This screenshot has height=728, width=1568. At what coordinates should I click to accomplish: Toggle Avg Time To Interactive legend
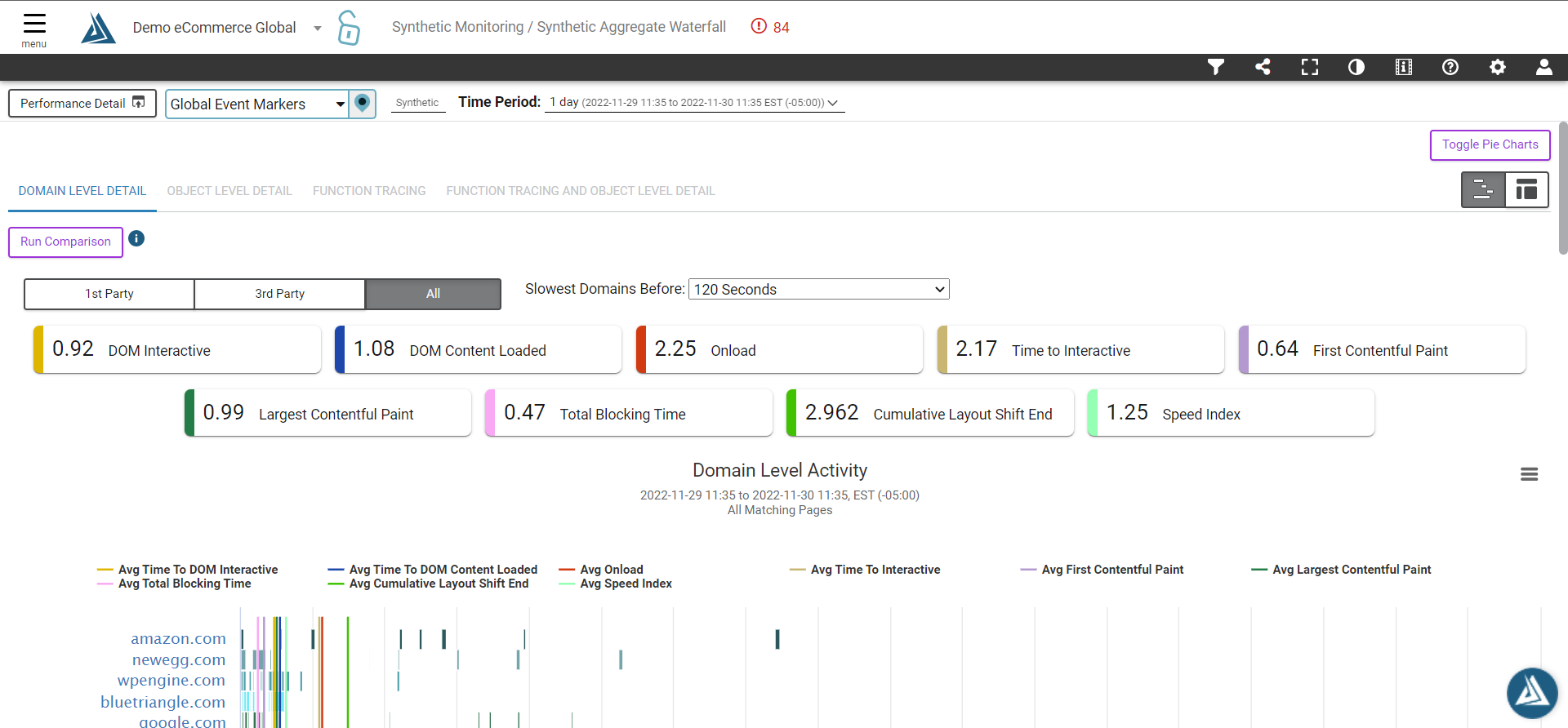pos(866,570)
